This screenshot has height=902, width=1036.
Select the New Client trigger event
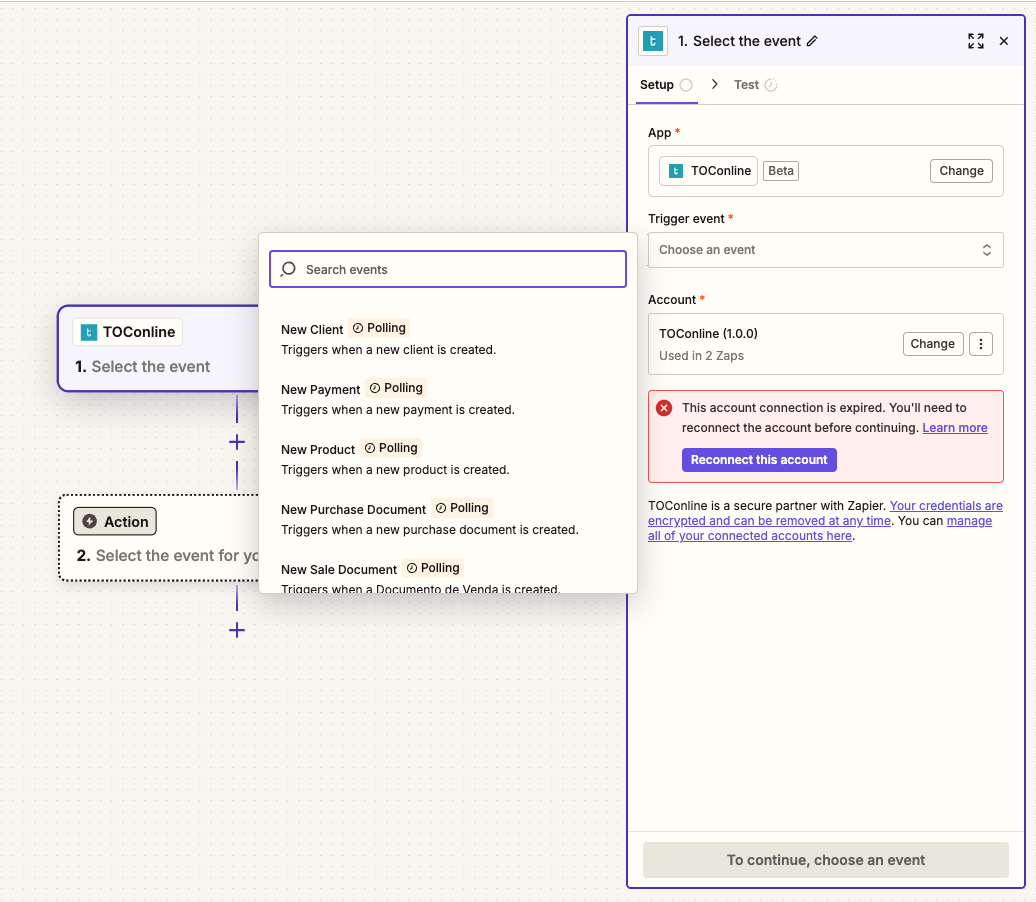coord(447,338)
